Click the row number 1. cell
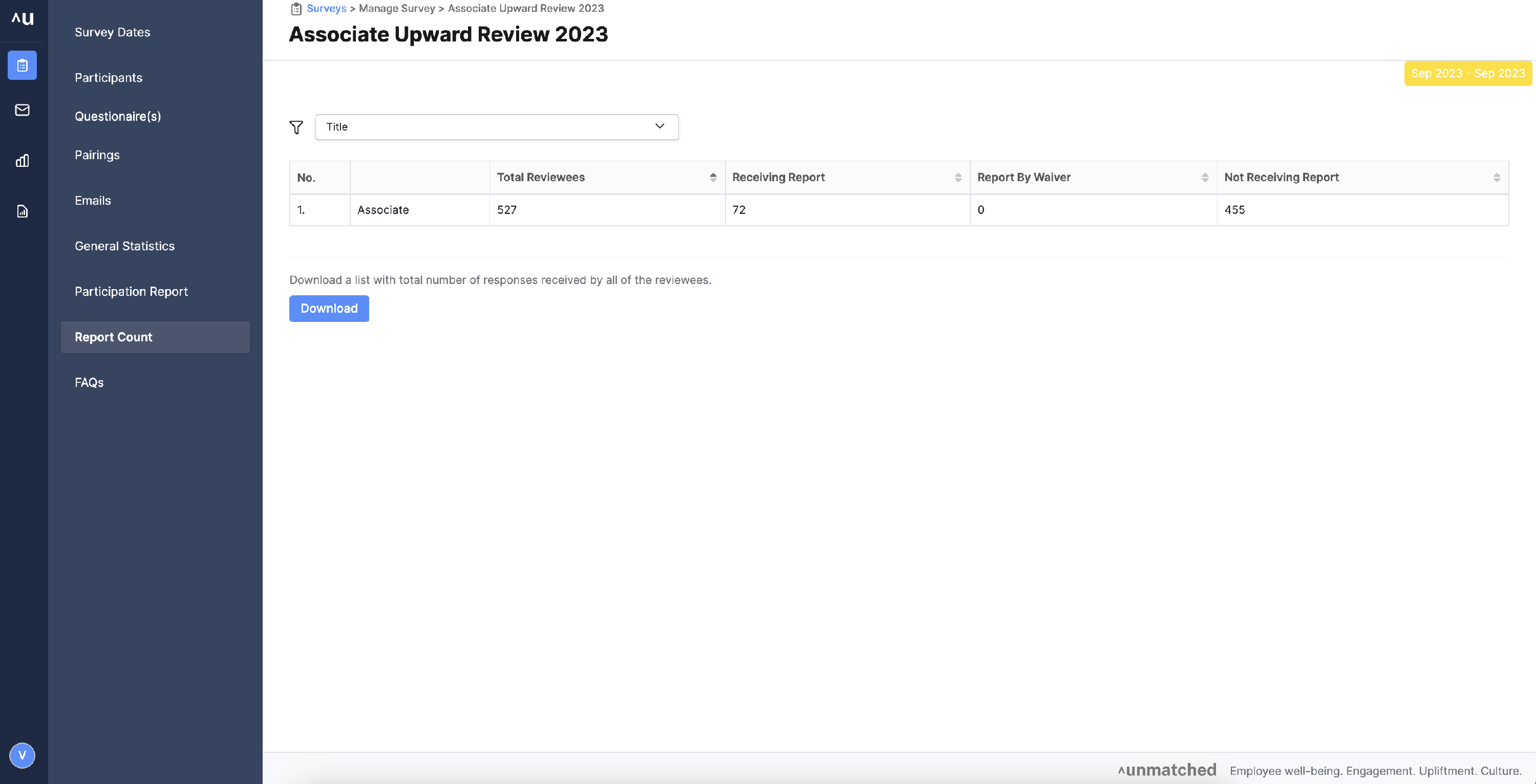 coord(320,210)
